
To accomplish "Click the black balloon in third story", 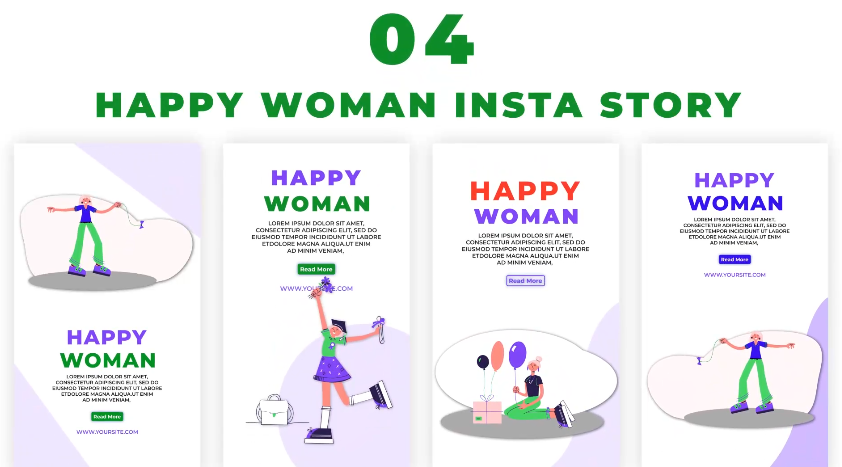I will [483, 362].
